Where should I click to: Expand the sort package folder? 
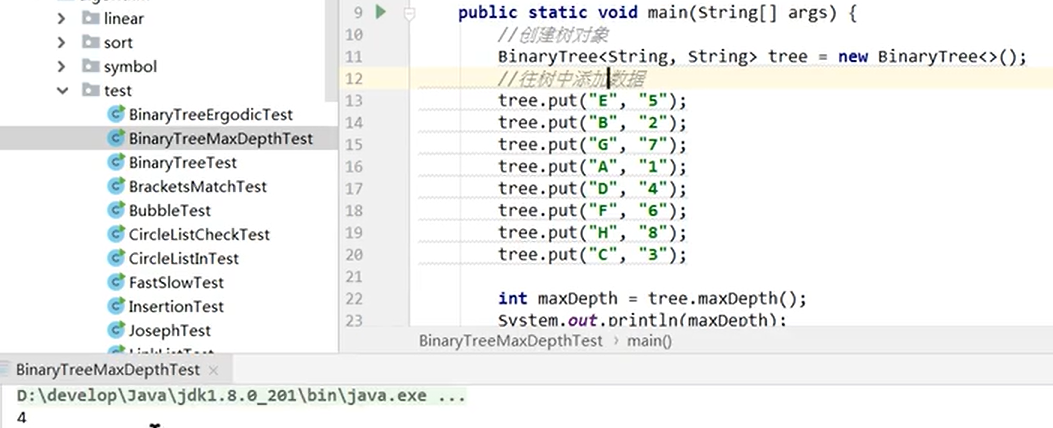[x=62, y=43]
